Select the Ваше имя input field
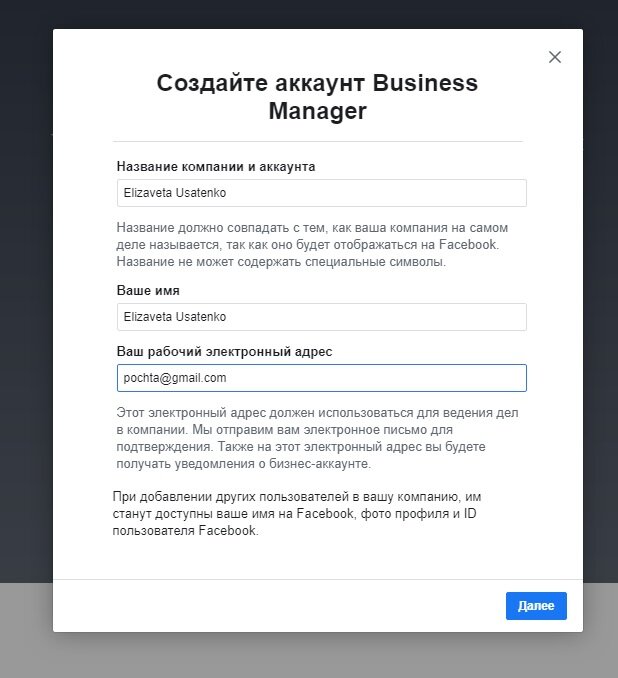618x678 pixels. click(x=322, y=317)
